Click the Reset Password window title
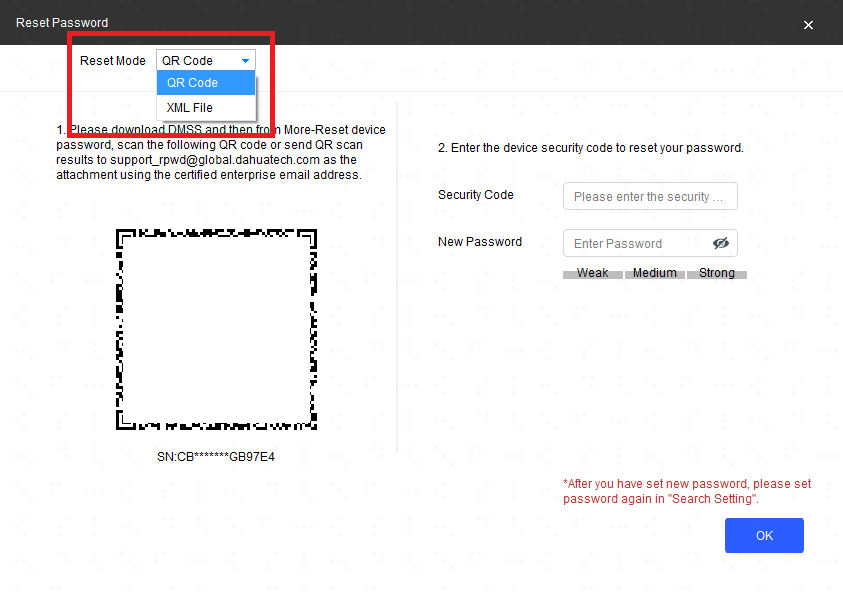The image size is (843, 593). tap(62, 23)
